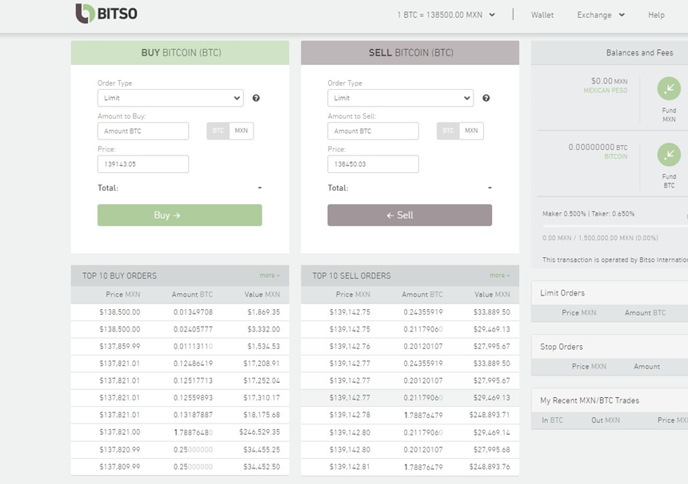Select MXN unit in Amount to Buy
The image size is (693, 484).
click(241, 131)
